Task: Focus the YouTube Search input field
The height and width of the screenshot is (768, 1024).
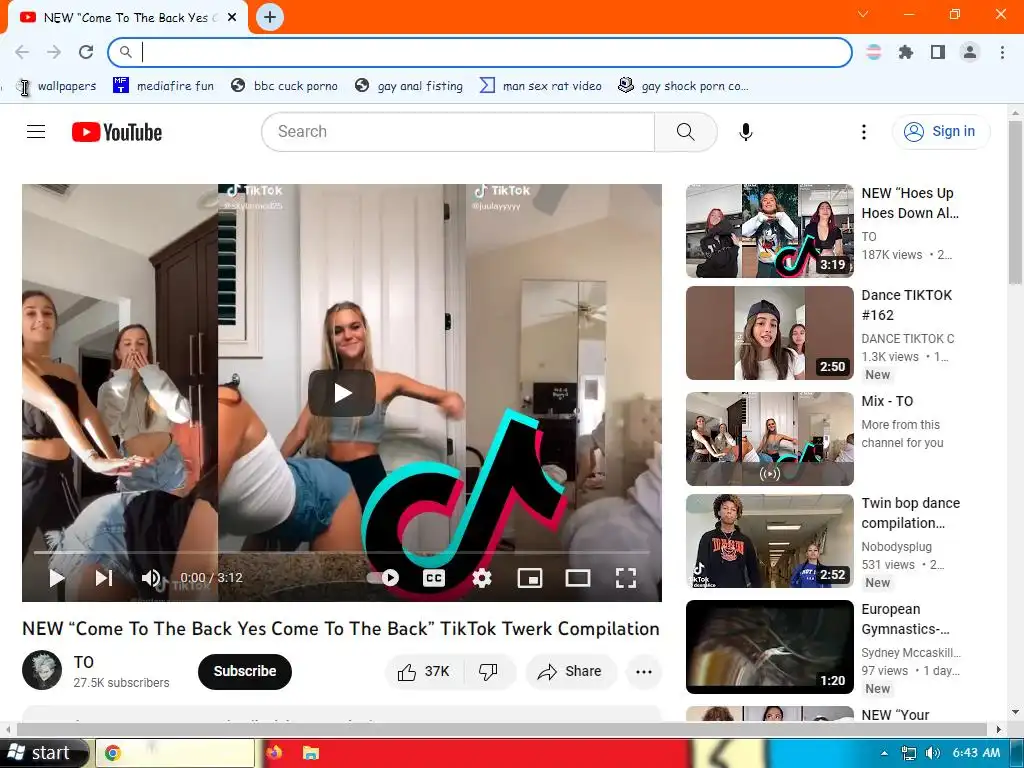Action: click(x=458, y=132)
